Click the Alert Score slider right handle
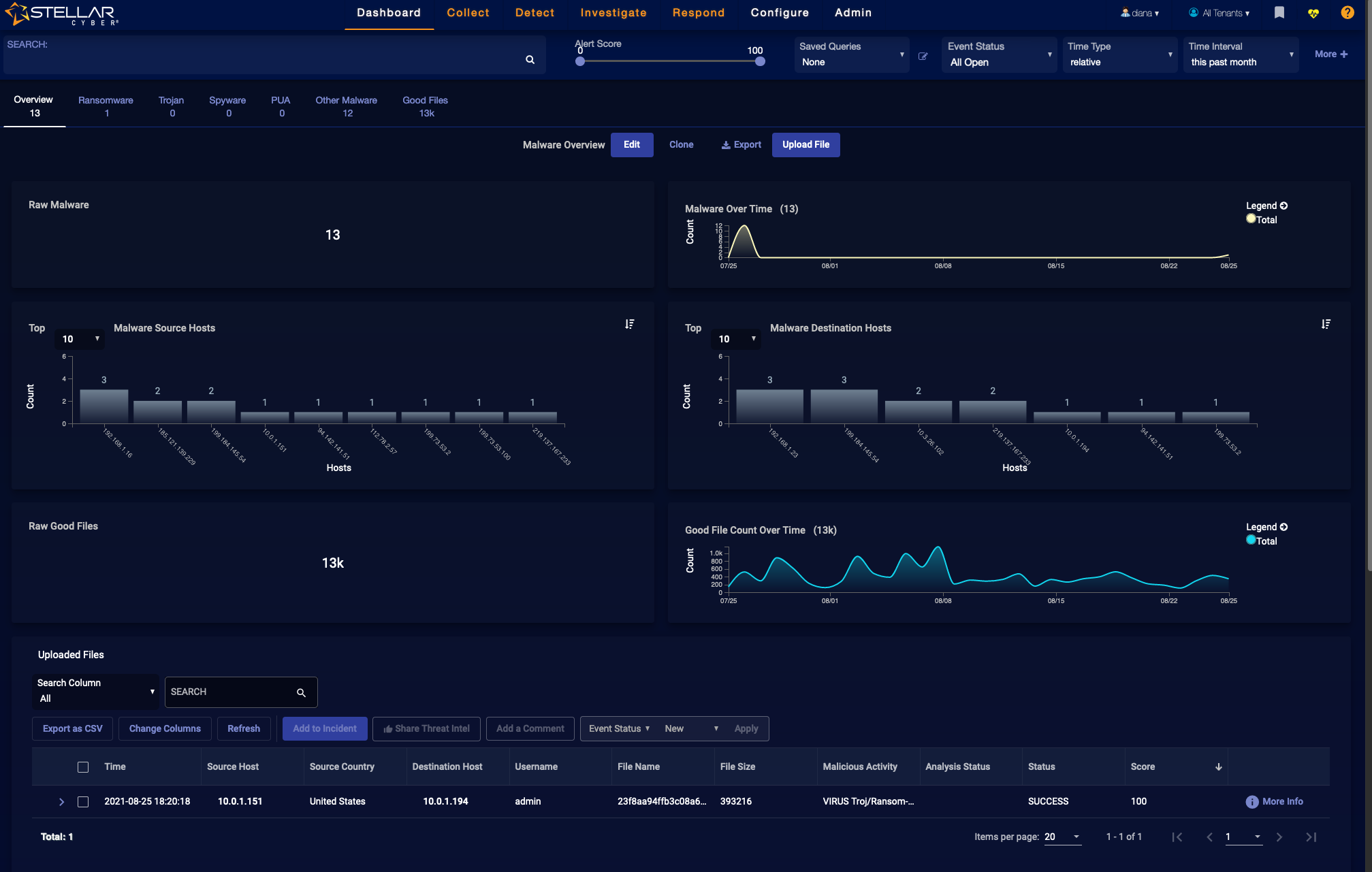Screen dimensions: 1372x872 (760, 61)
